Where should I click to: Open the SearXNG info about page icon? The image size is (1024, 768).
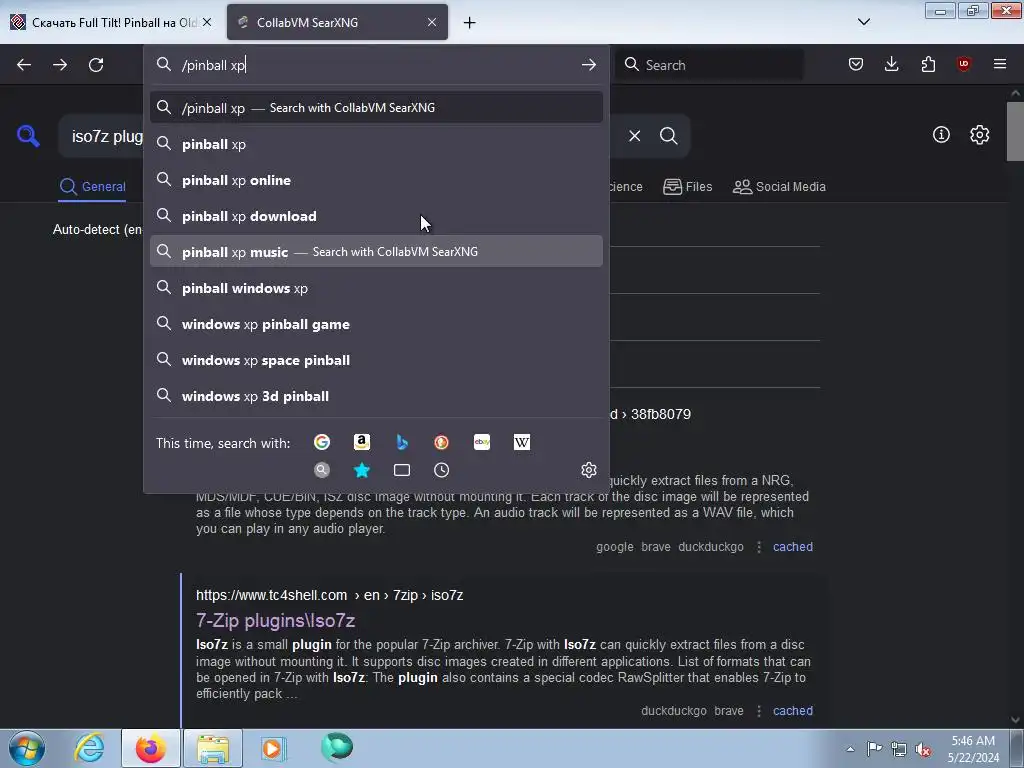click(941, 135)
